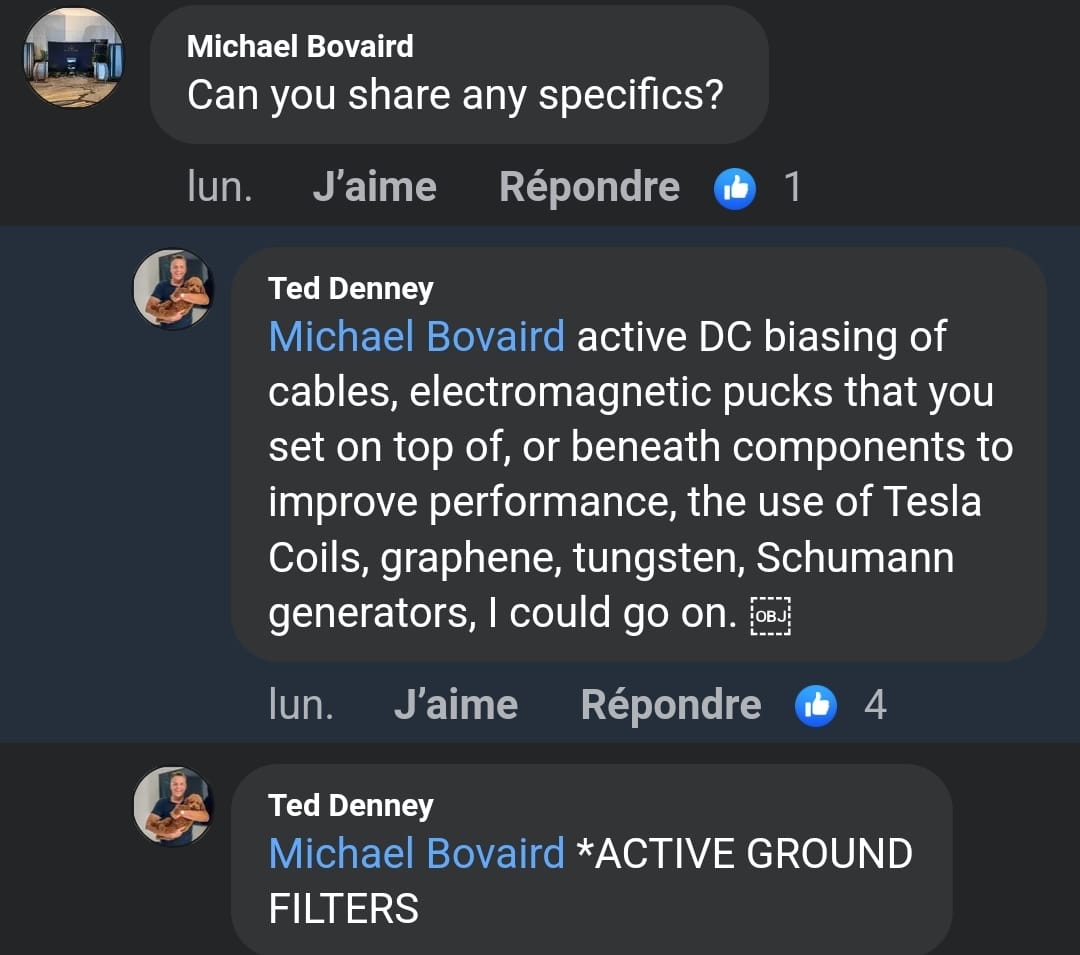Click the Ted Denney name above the DC biasing reply

(351, 289)
